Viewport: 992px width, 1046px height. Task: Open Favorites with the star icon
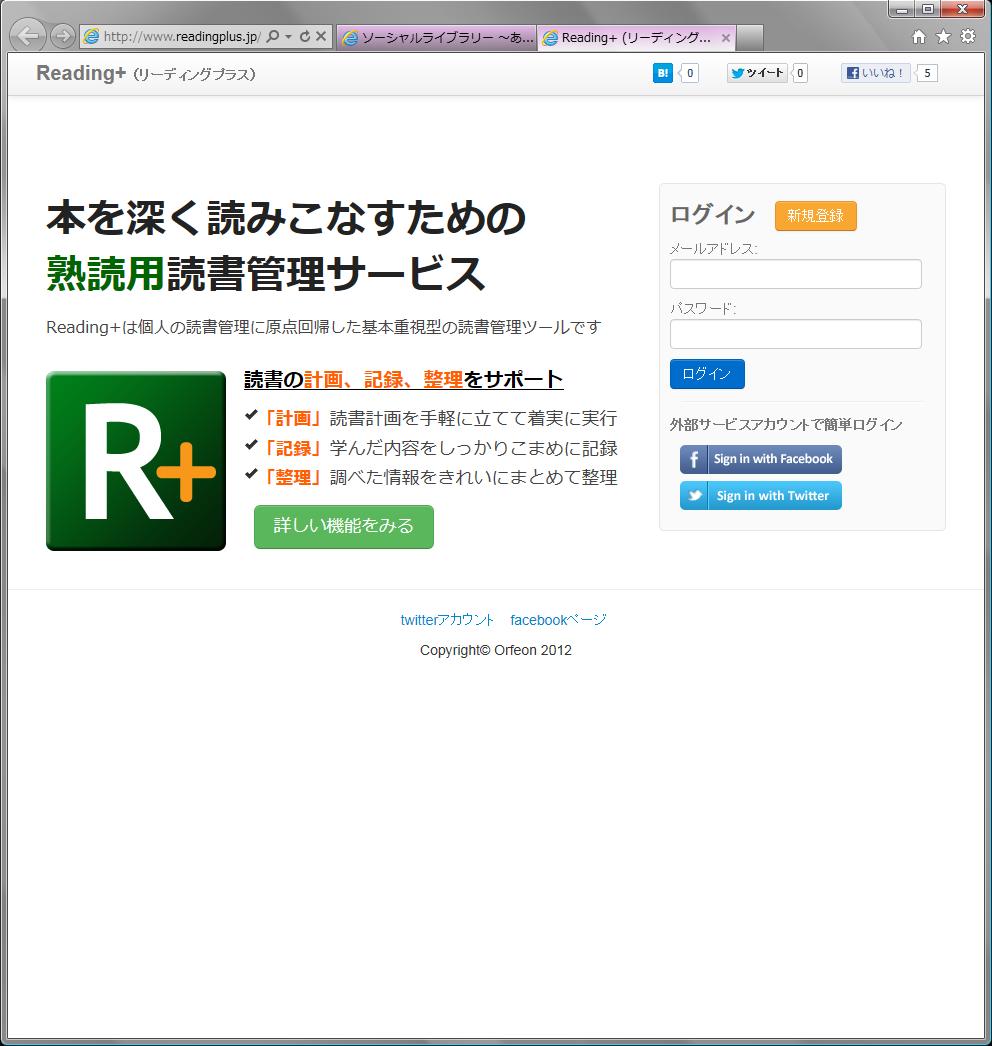coord(943,37)
